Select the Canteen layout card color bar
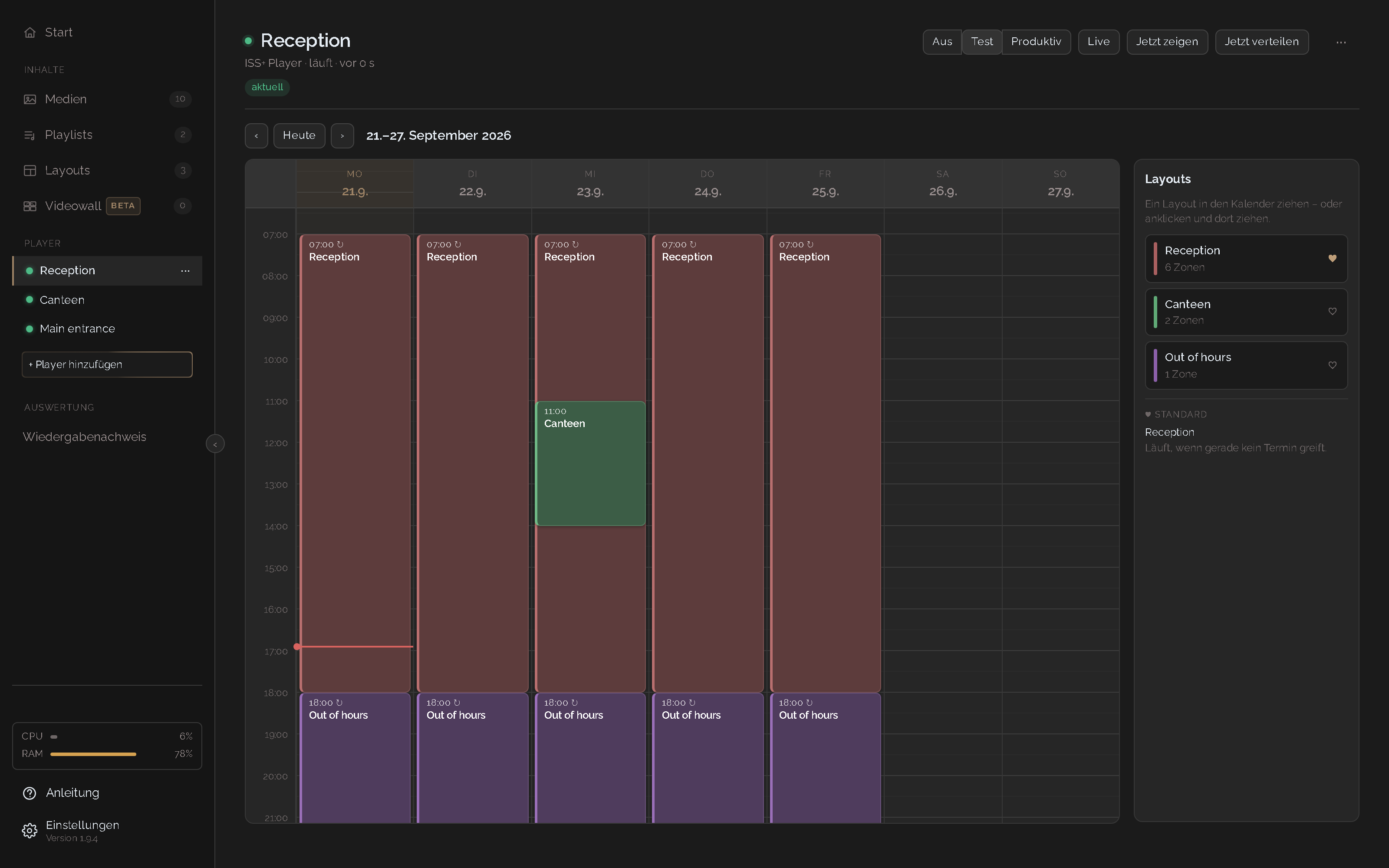 tap(1155, 312)
